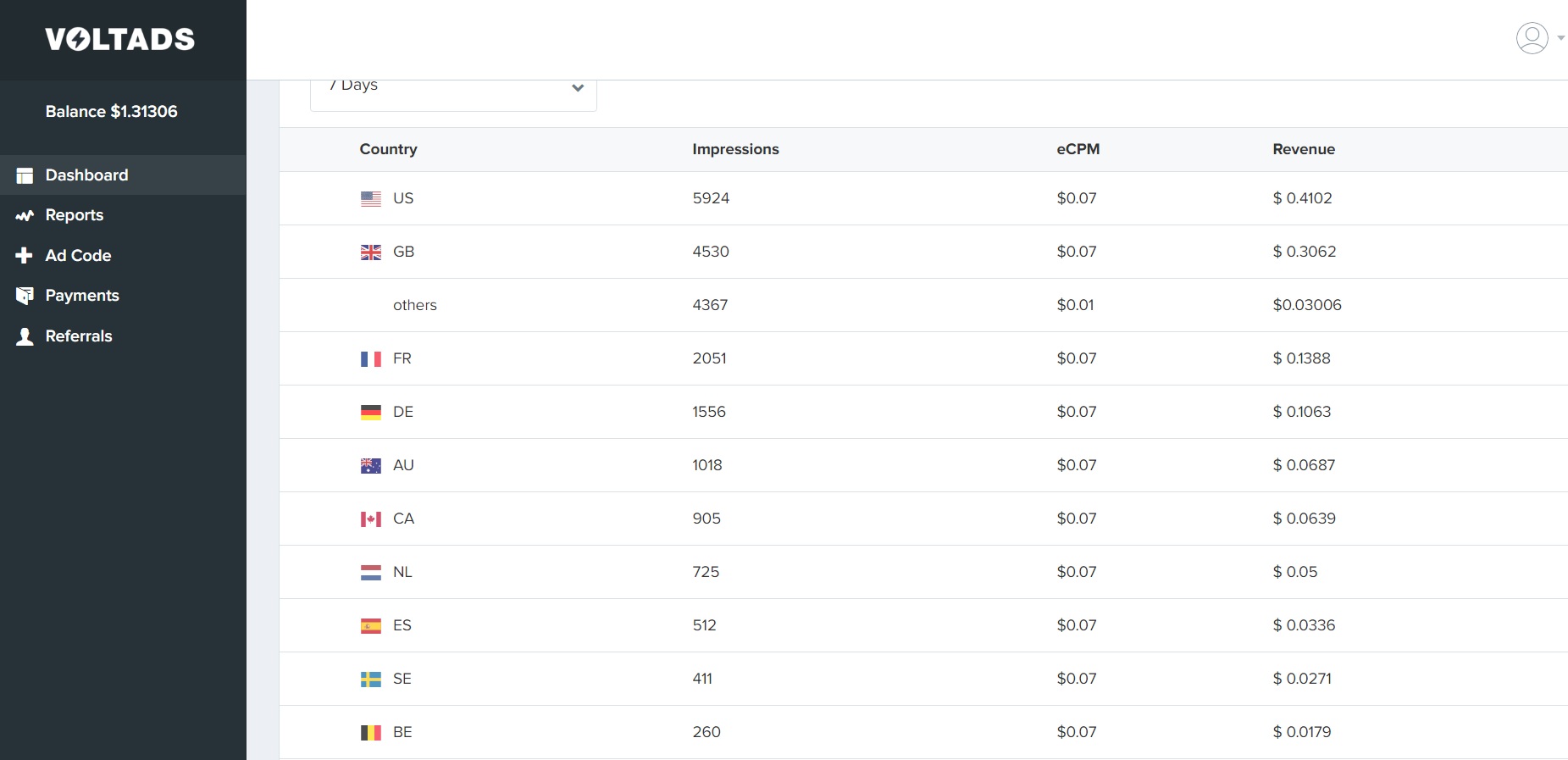Click the Sweden flag icon
The height and width of the screenshot is (760, 1568).
(x=371, y=680)
